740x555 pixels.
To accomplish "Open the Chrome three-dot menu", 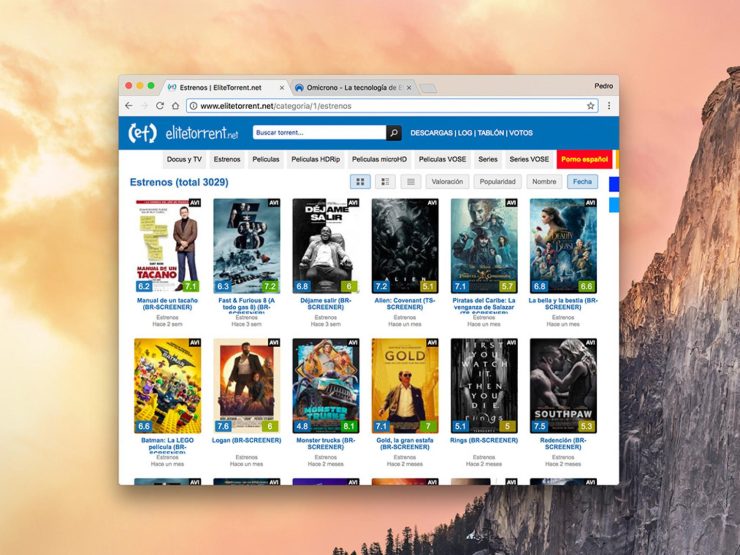I will [608, 106].
